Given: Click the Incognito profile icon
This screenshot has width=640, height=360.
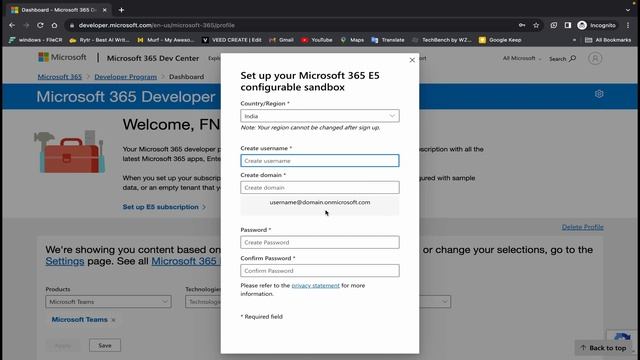Looking at the screenshot, I should coord(596,25).
